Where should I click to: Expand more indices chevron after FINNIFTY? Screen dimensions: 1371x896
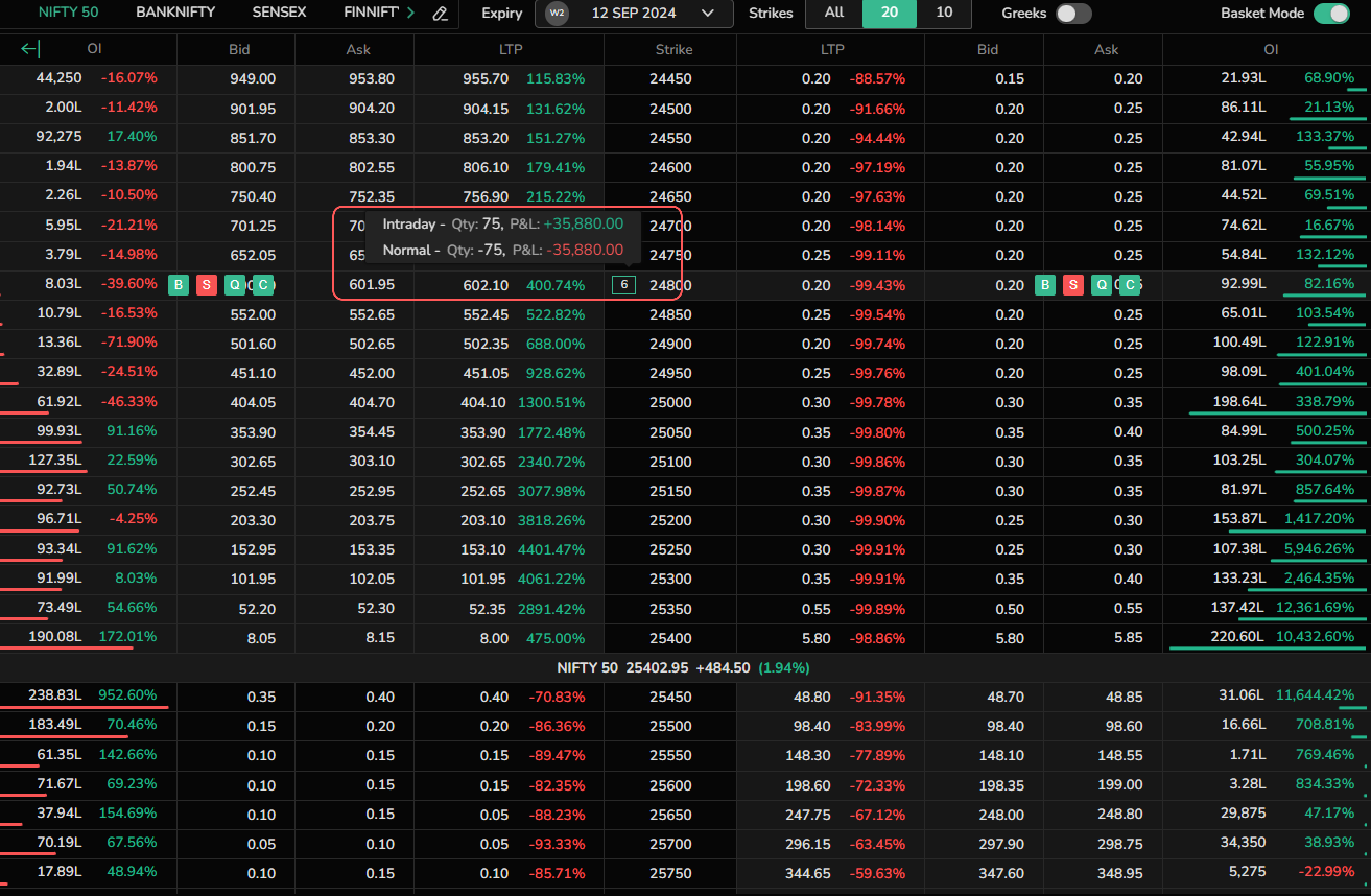pos(411,12)
